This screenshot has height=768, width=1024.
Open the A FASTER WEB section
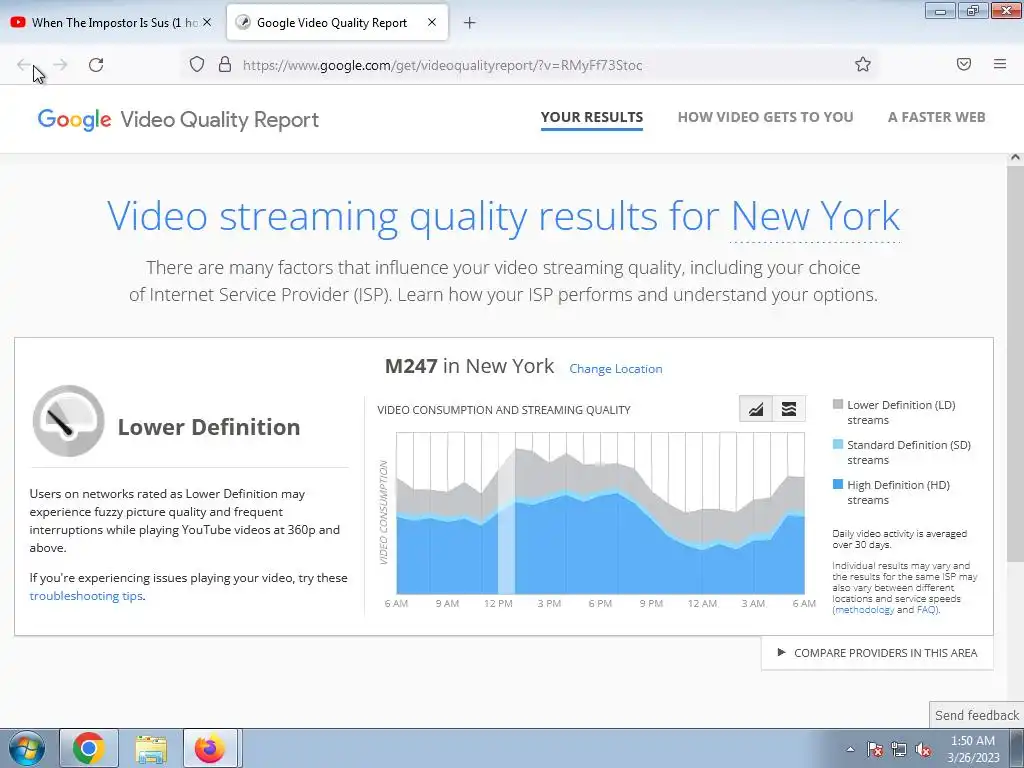pos(936,118)
